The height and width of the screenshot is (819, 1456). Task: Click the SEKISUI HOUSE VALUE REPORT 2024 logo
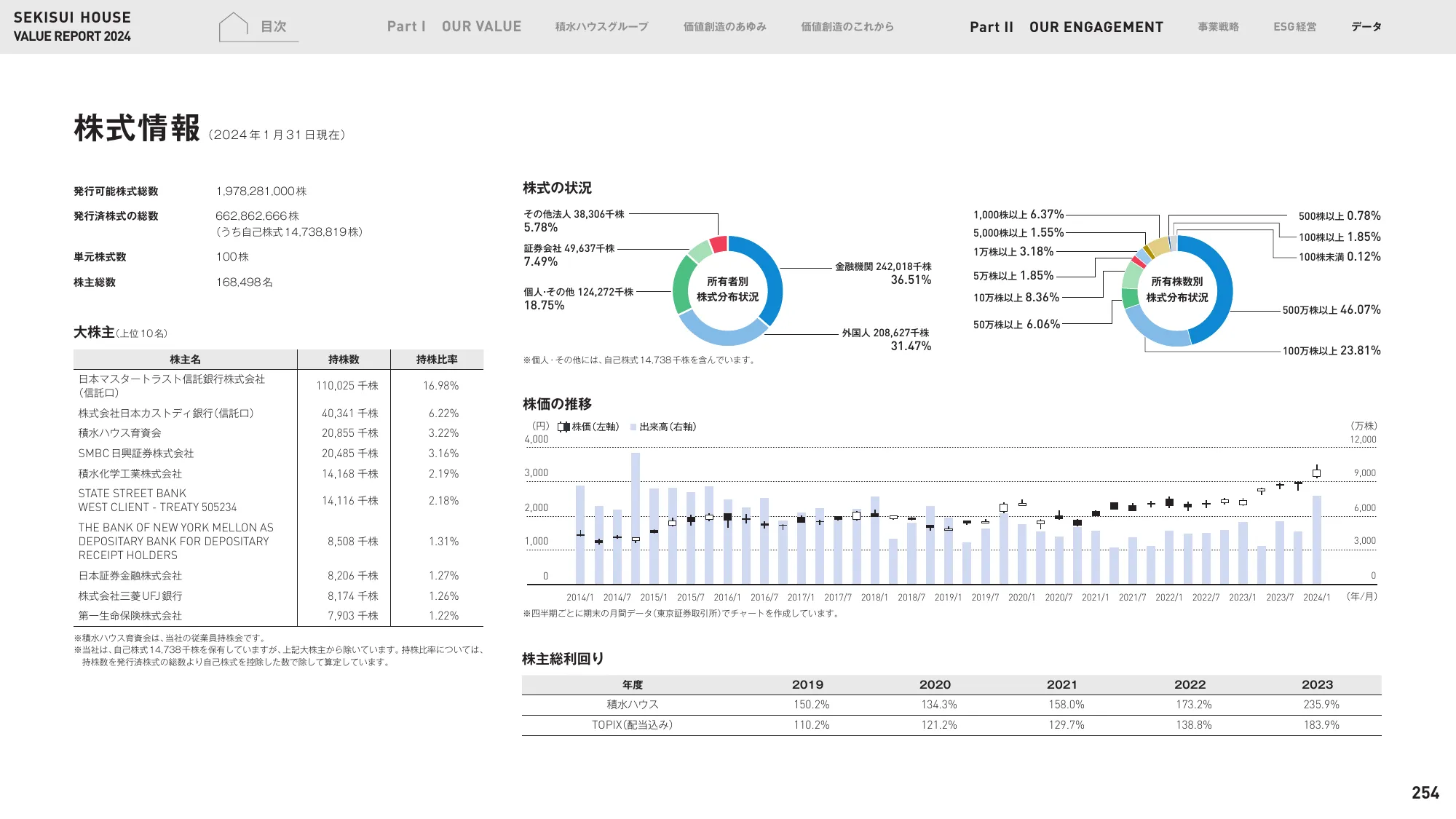[x=72, y=24]
